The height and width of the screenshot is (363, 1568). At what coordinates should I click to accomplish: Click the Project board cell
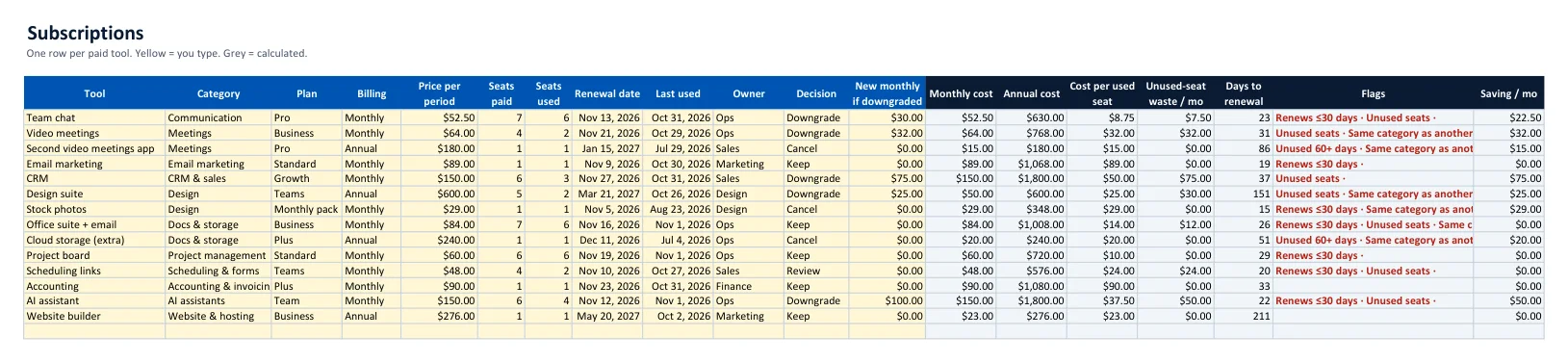coord(94,255)
